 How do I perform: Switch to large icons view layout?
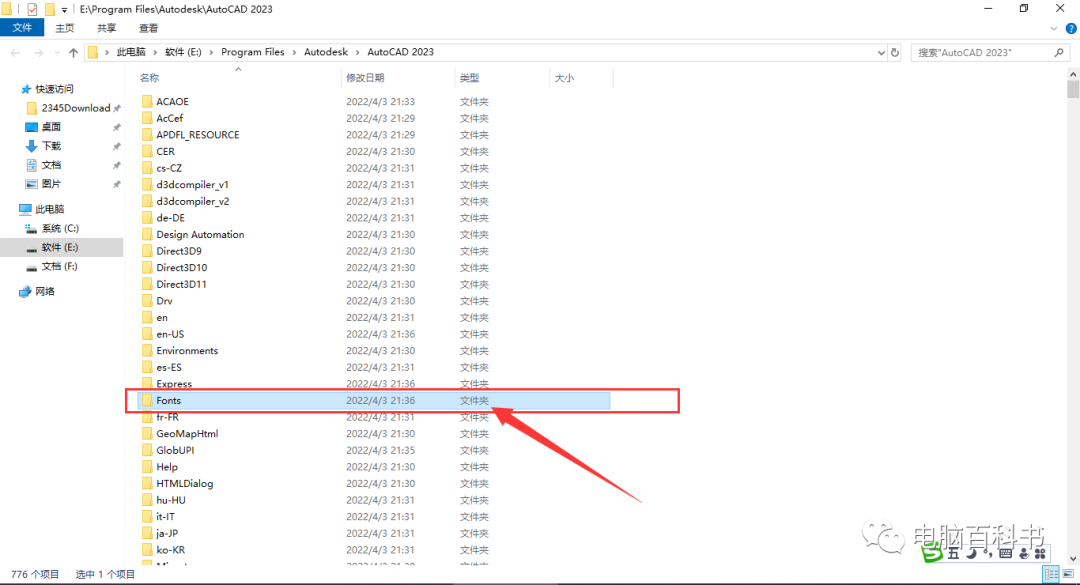(x=1068, y=574)
